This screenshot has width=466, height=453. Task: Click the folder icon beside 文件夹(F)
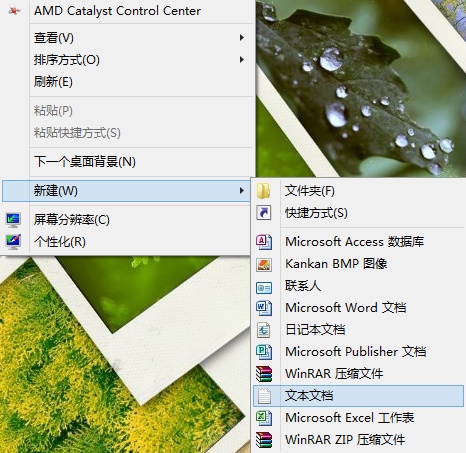pyautogui.click(x=264, y=191)
